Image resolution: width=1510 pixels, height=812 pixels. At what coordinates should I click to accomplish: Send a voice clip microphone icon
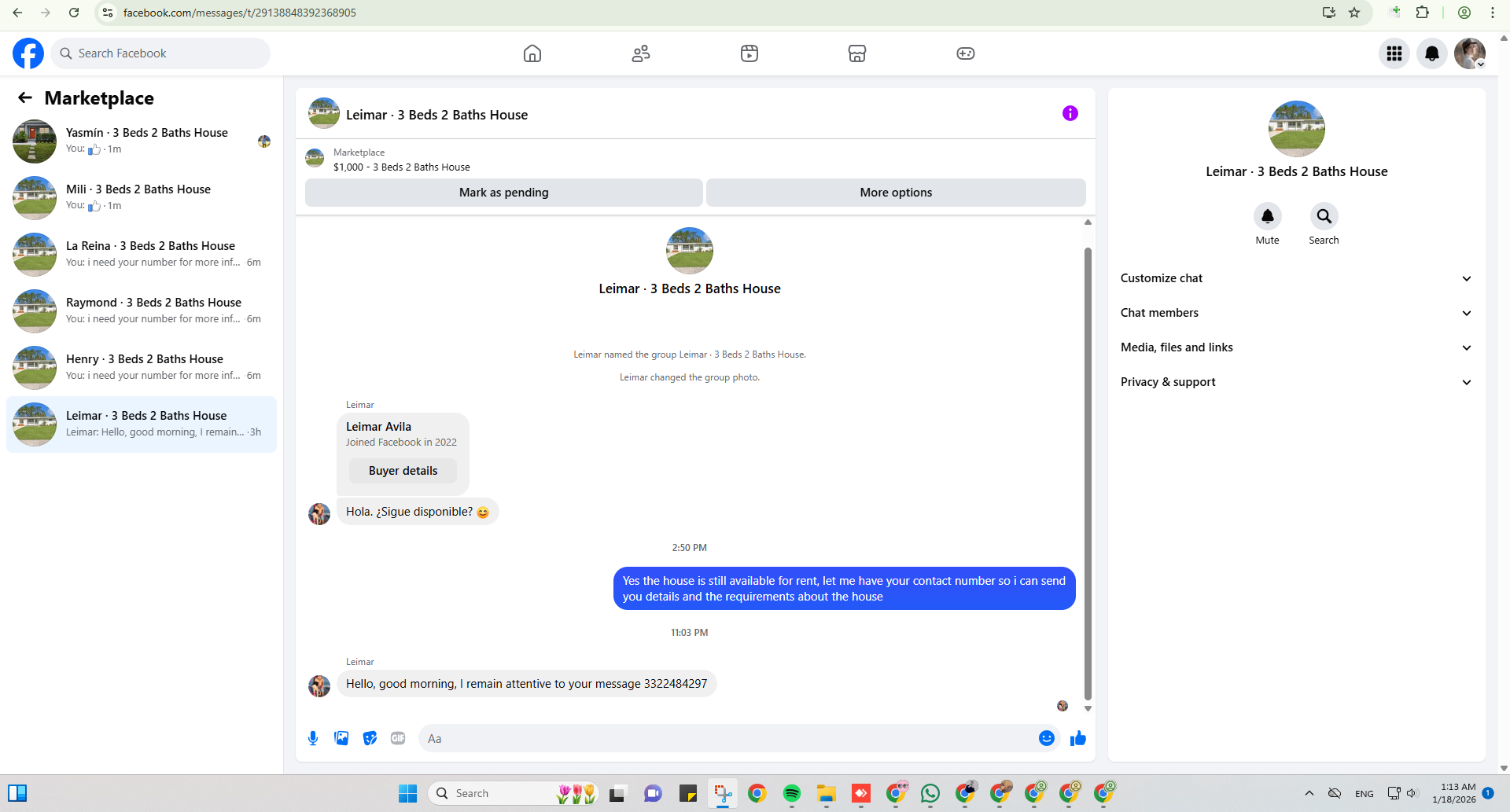(313, 738)
